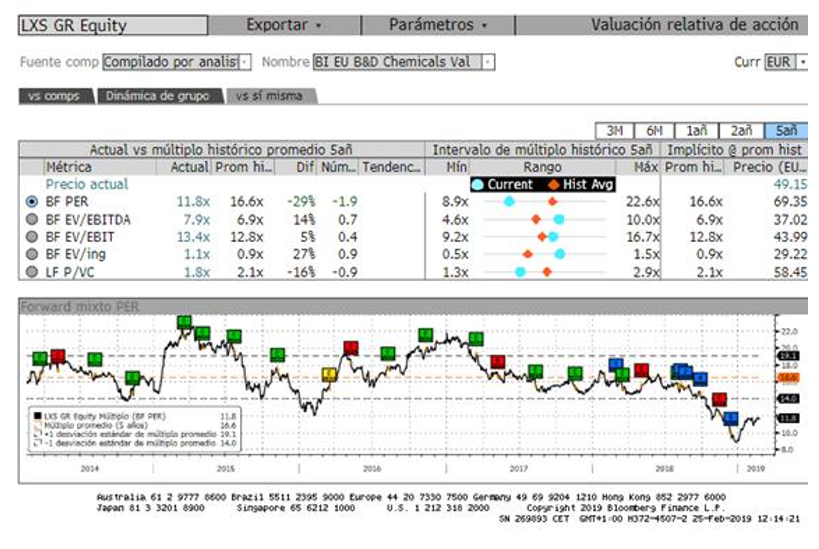Switch to the vs comps tab

54,96
